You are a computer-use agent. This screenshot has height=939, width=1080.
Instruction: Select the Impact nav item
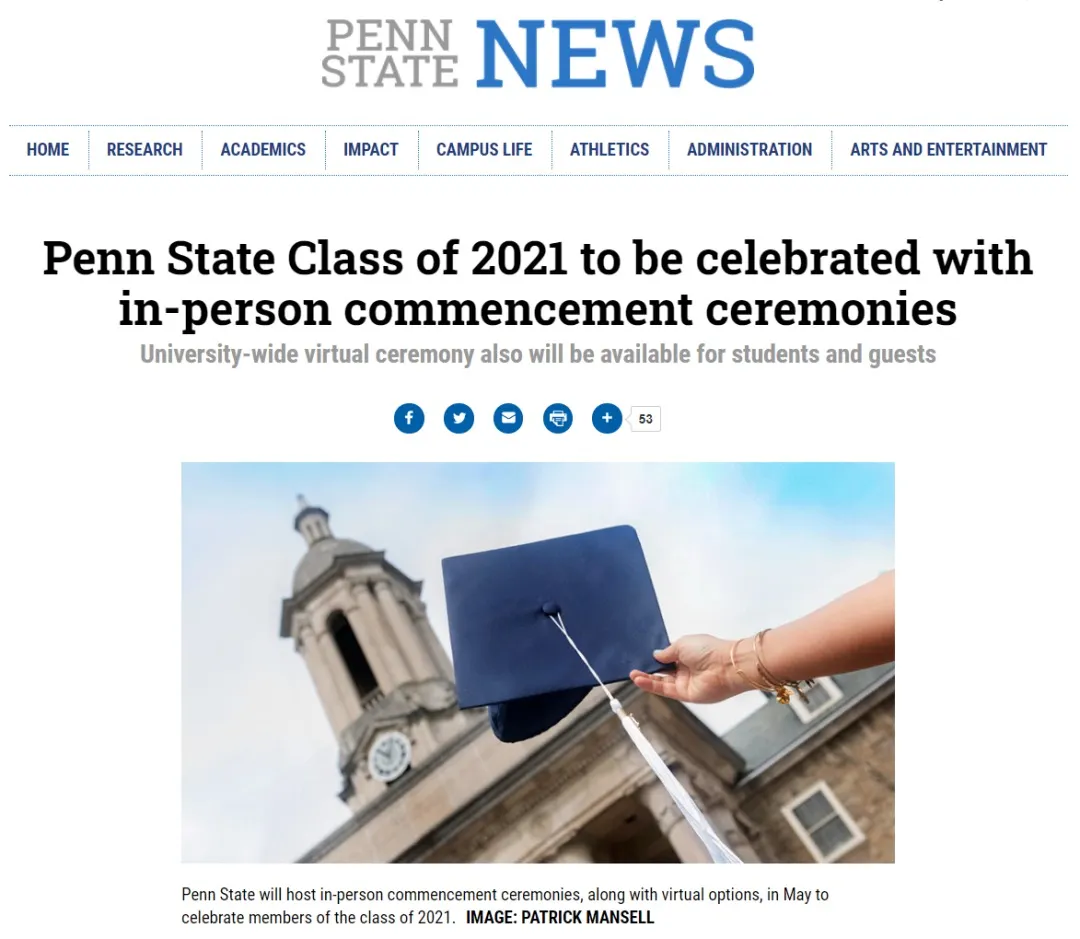tap(371, 150)
